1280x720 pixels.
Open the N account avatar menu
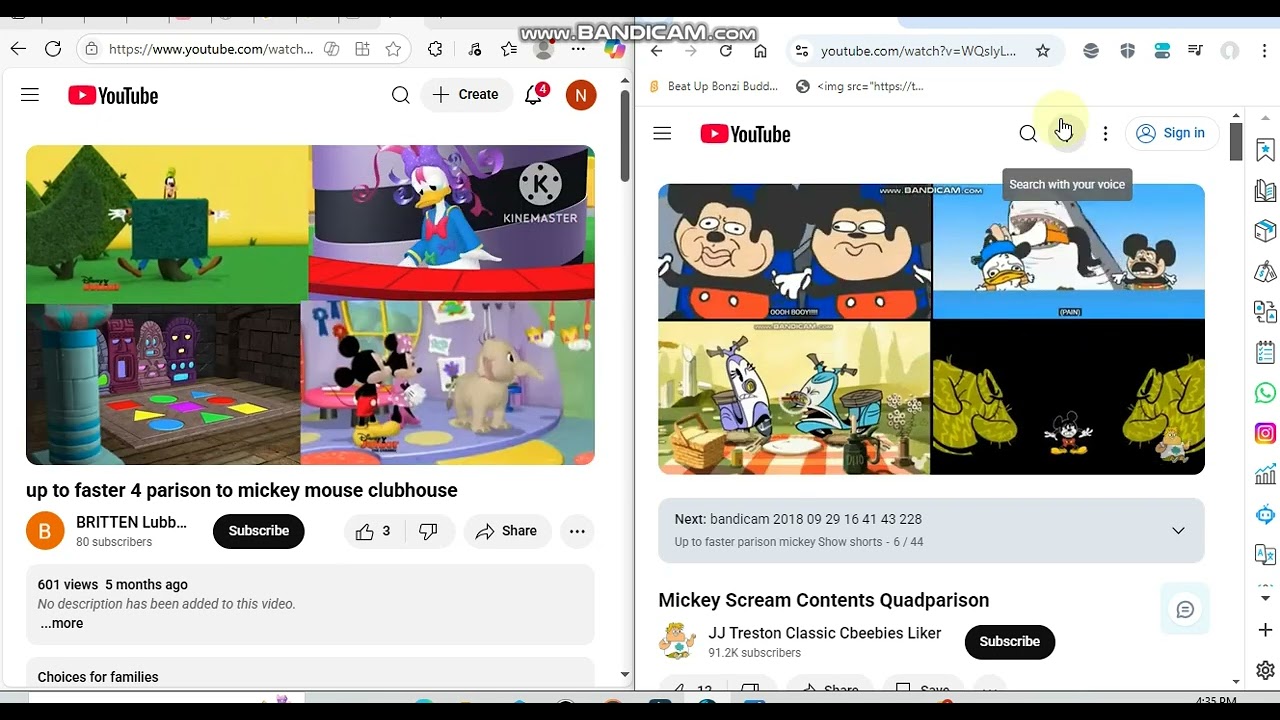(x=581, y=95)
